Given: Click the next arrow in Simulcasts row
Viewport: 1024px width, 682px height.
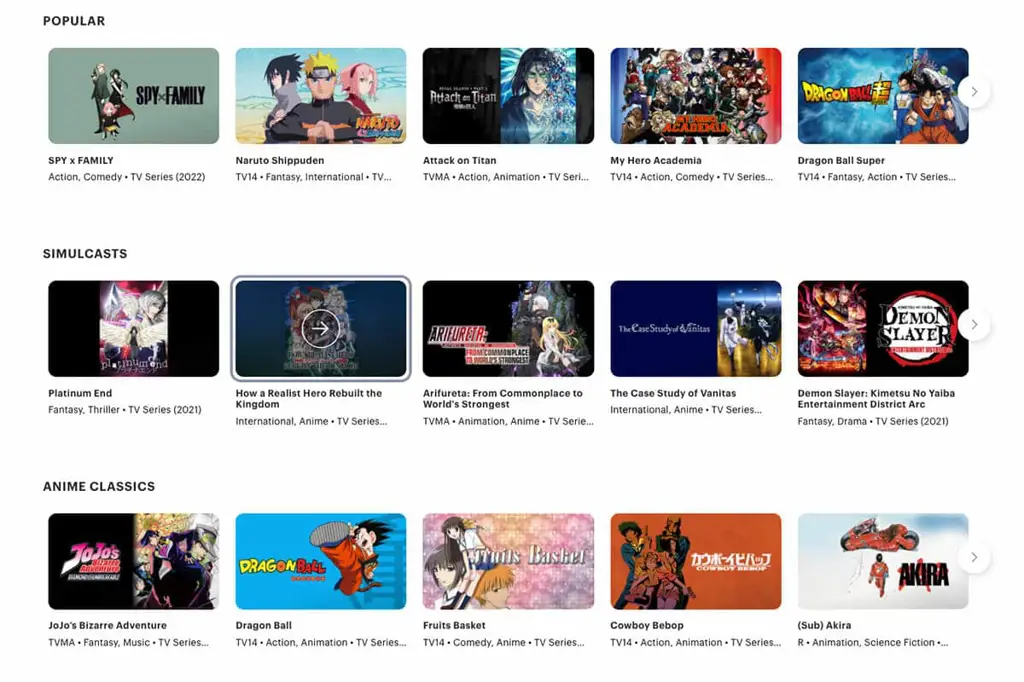Looking at the screenshot, I should click(974, 325).
